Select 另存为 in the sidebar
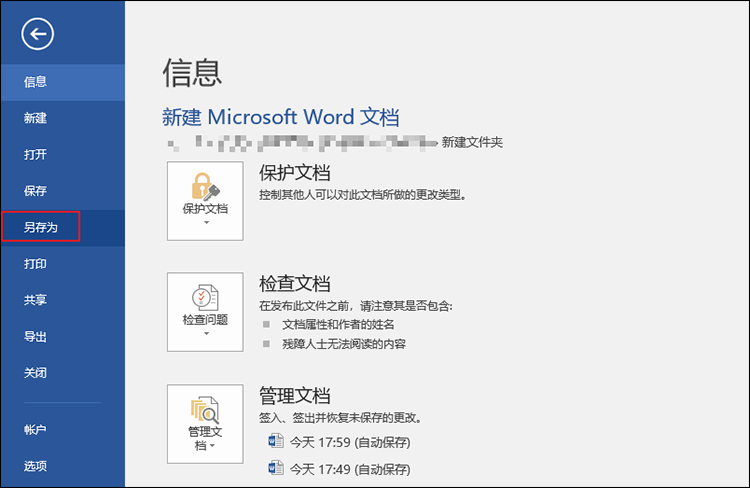 [63, 227]
